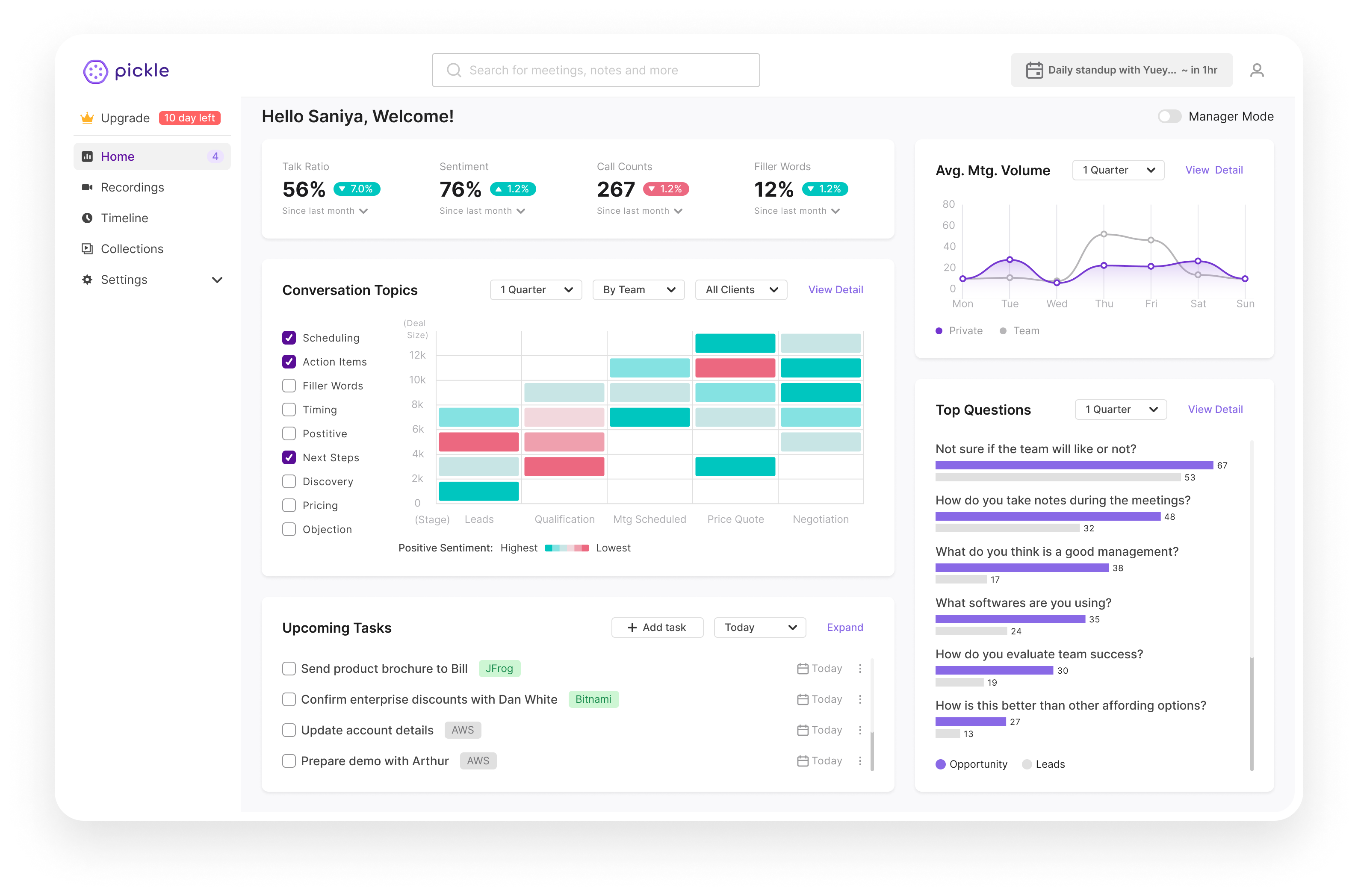Click the red Price Quote heatmap cell

(x=735, y=368)
